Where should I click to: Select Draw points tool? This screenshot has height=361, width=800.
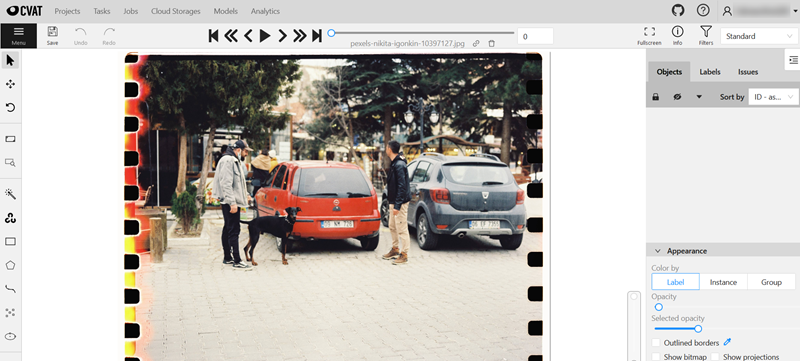pos(10,313)
